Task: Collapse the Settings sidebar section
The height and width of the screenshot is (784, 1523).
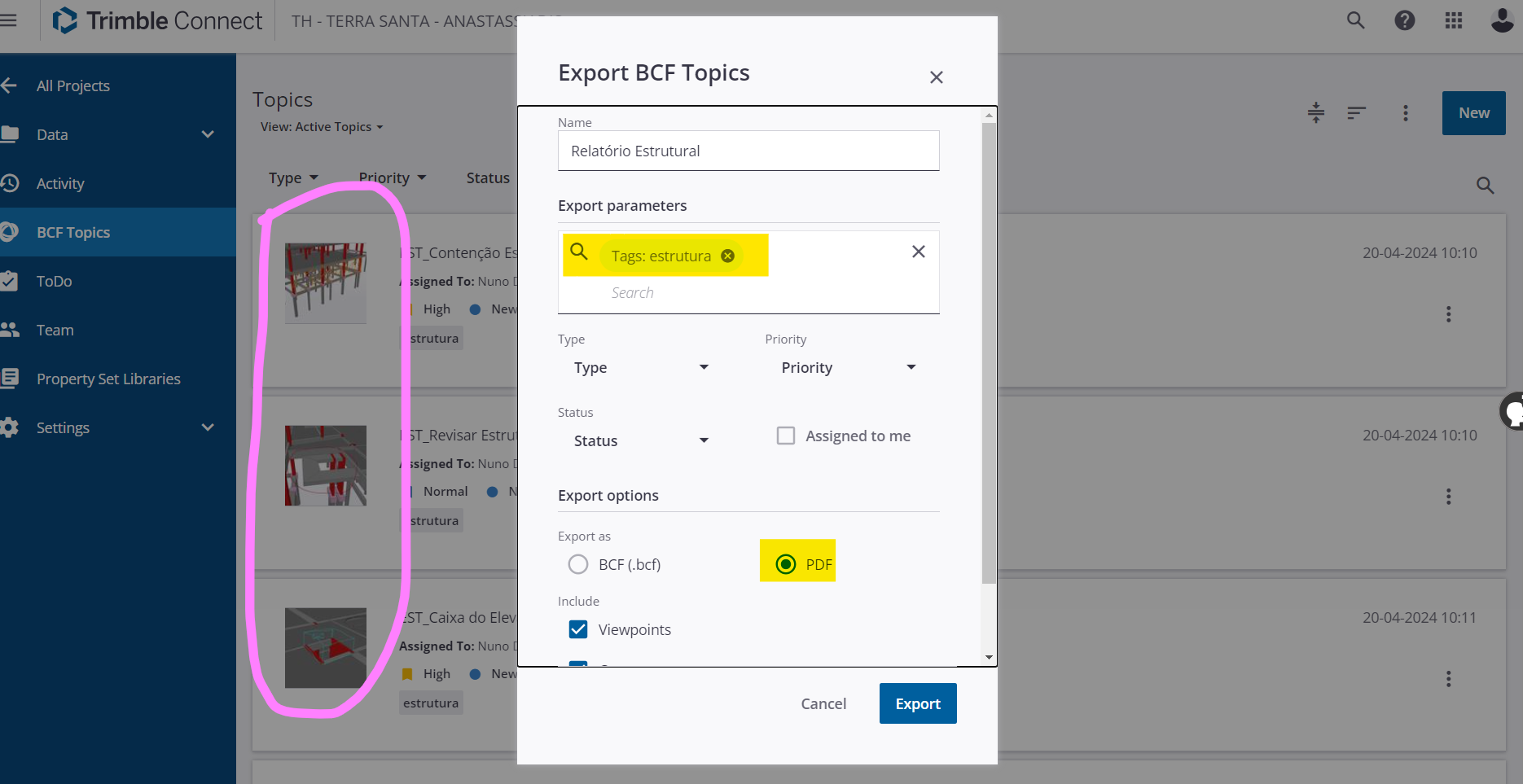Action: coord(208,427)
